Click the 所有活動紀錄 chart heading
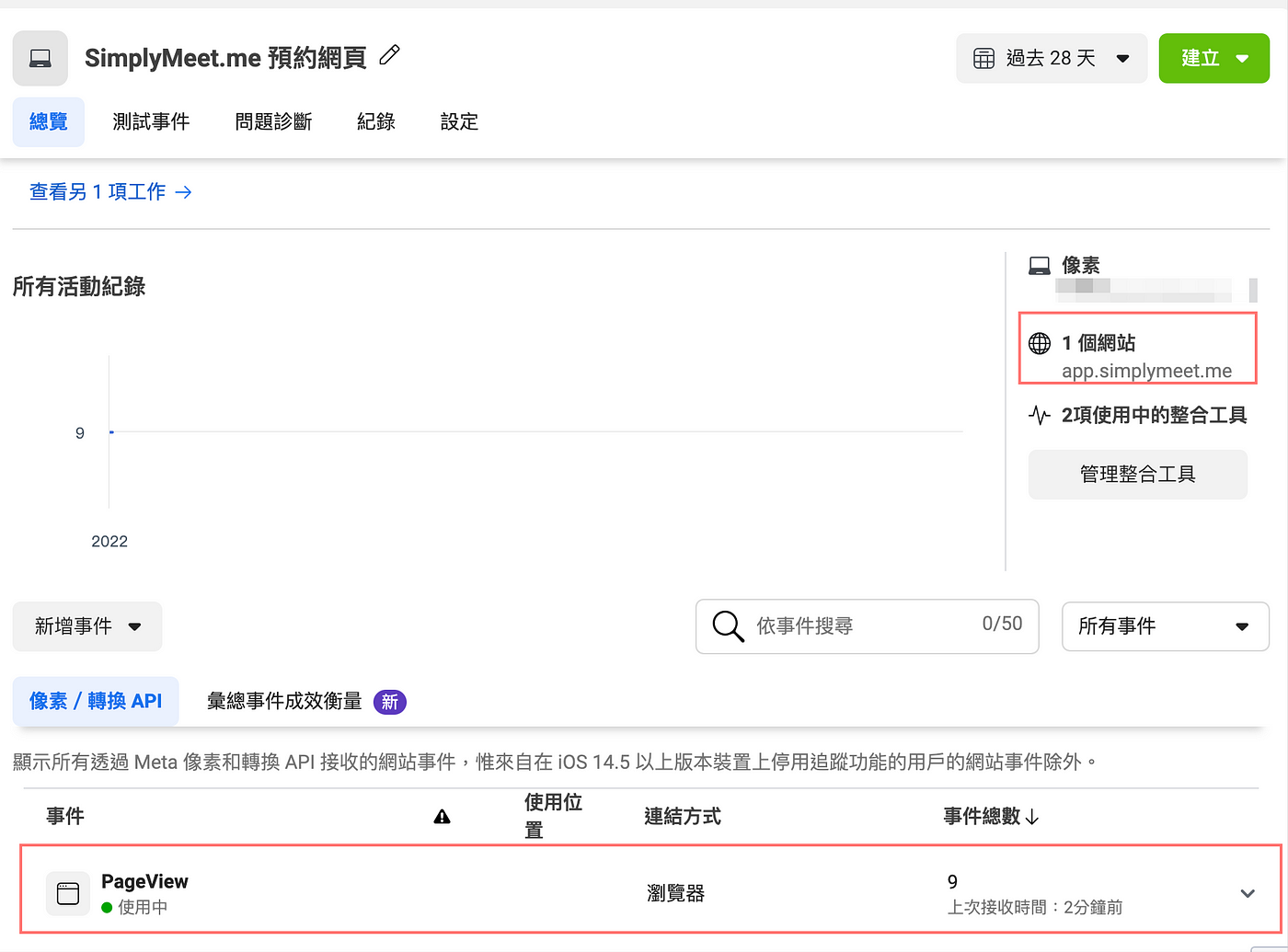The width and height of the screenshot is (1288, 952). 79,287
